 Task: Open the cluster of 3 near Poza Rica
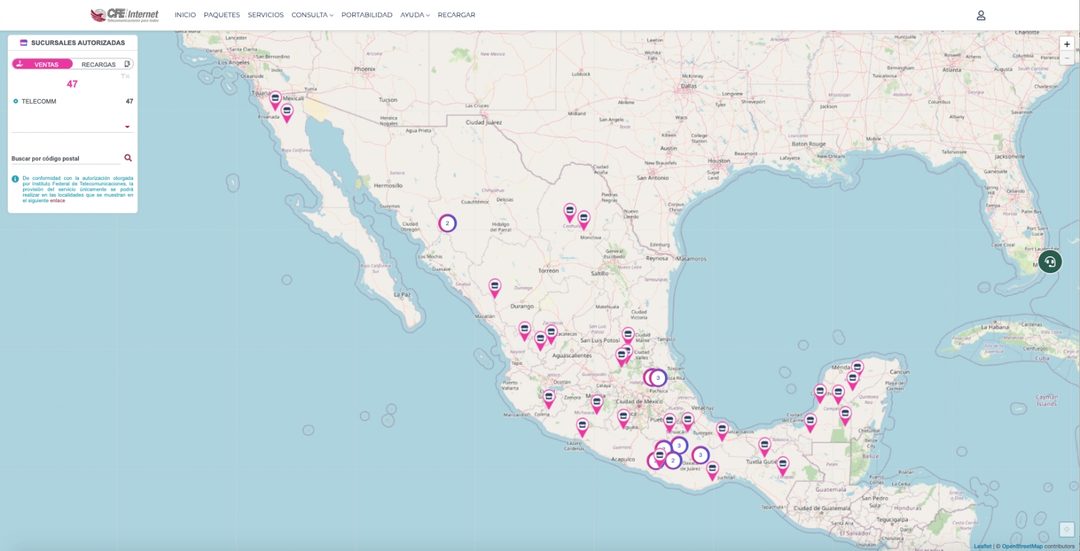[x=658, y=377]
